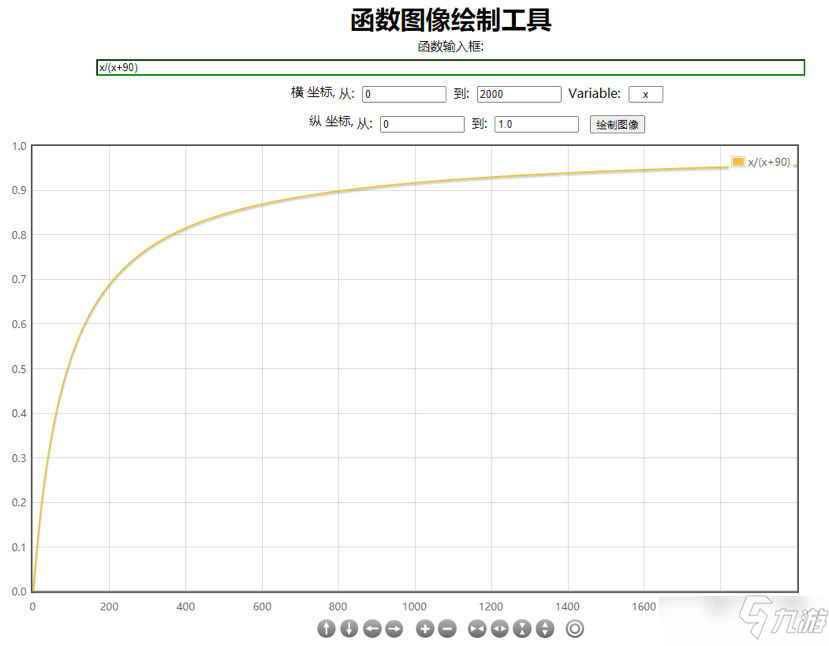The width and height of the screenshot is (829, 646).
Task: Click the 绘制图像 draw button
Action: click(617, 125)
